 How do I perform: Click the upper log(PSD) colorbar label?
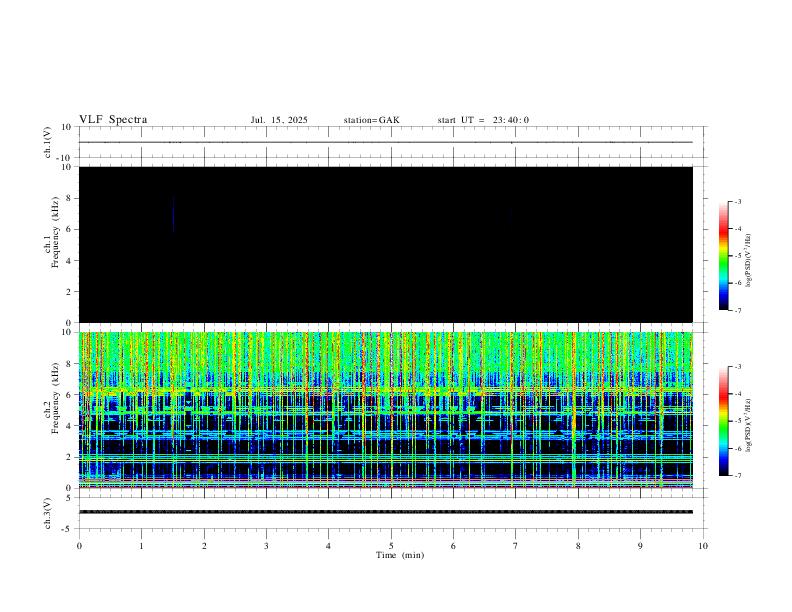(x=748, y=261)
